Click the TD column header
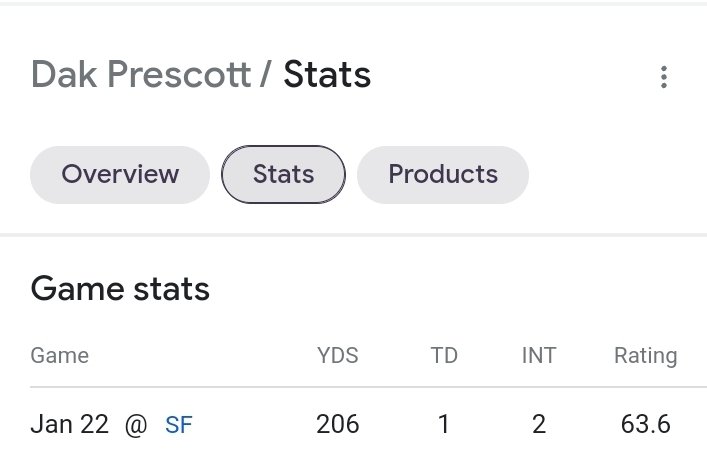This screenshot has height=459, width=707. click(444, 356)
